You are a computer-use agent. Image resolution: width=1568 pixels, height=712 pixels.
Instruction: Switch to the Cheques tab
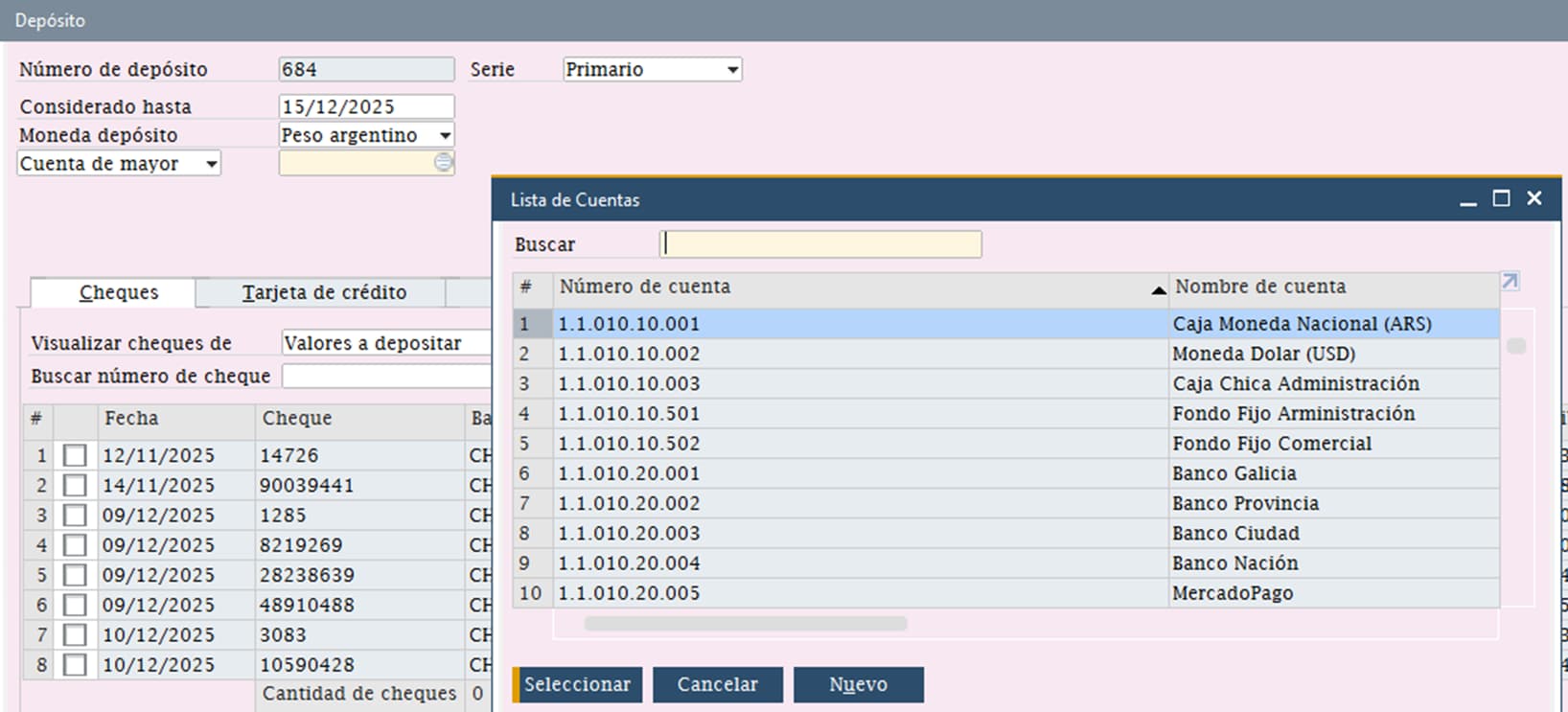[119, 292]
